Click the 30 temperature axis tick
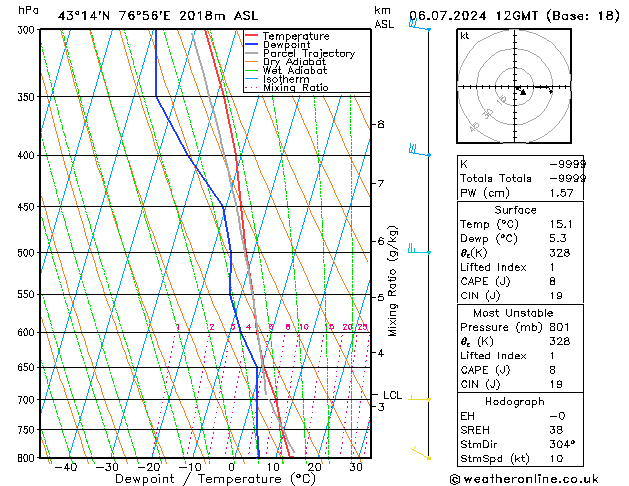Screen dimensions: 629x486 356,467
